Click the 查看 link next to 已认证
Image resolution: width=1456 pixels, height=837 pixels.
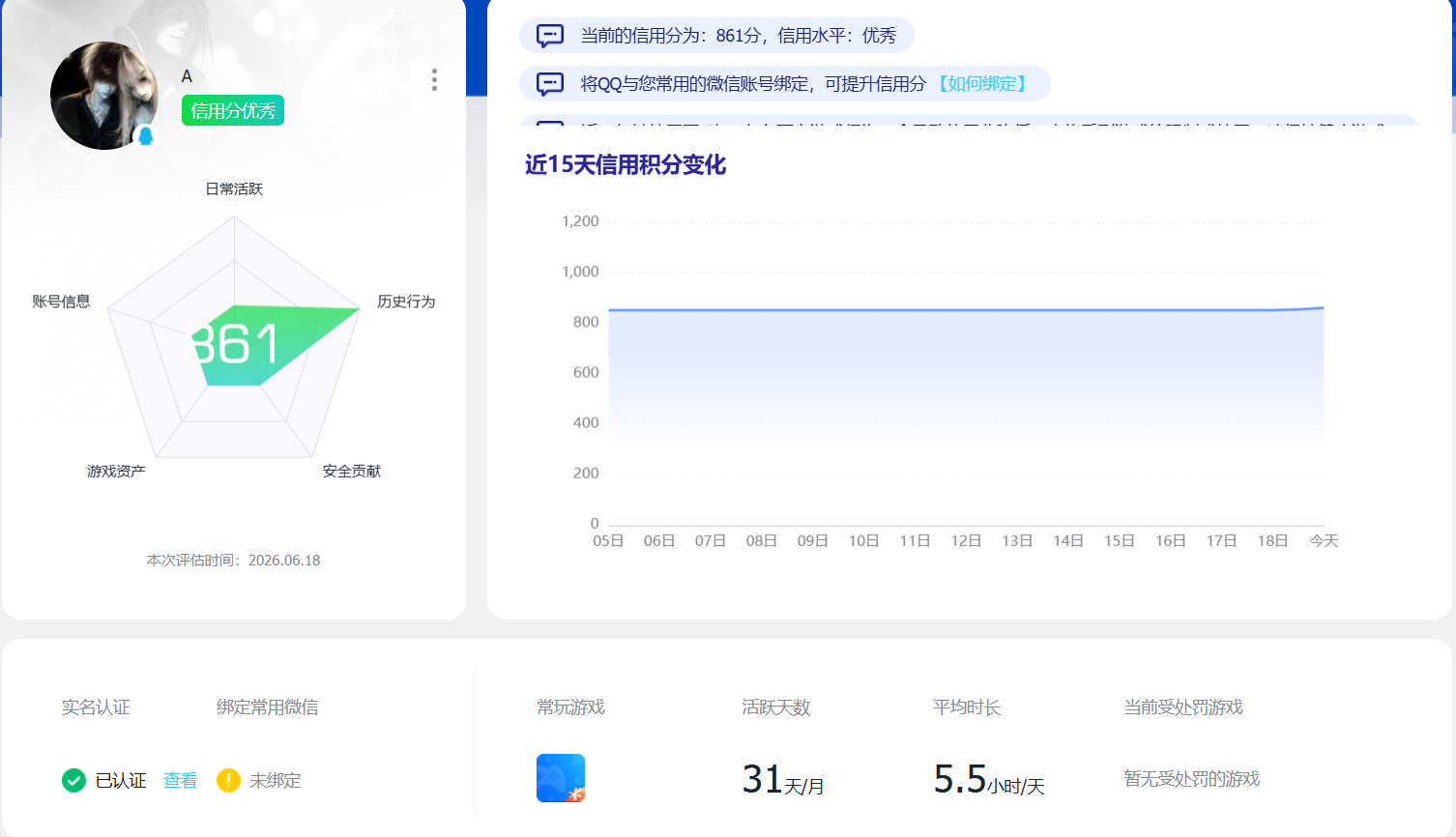[x=180, y=780]
